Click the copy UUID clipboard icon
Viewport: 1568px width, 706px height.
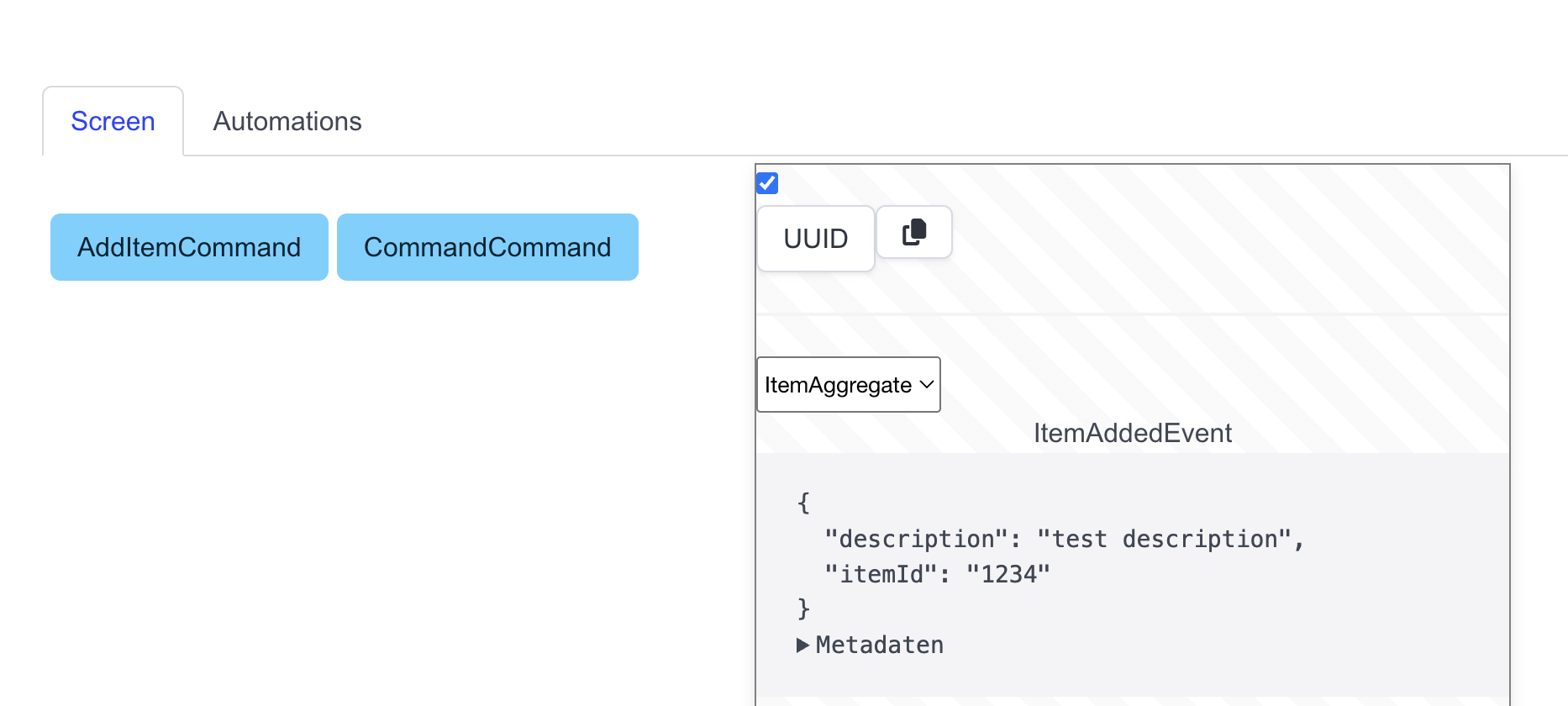click(x=913, y=232)
